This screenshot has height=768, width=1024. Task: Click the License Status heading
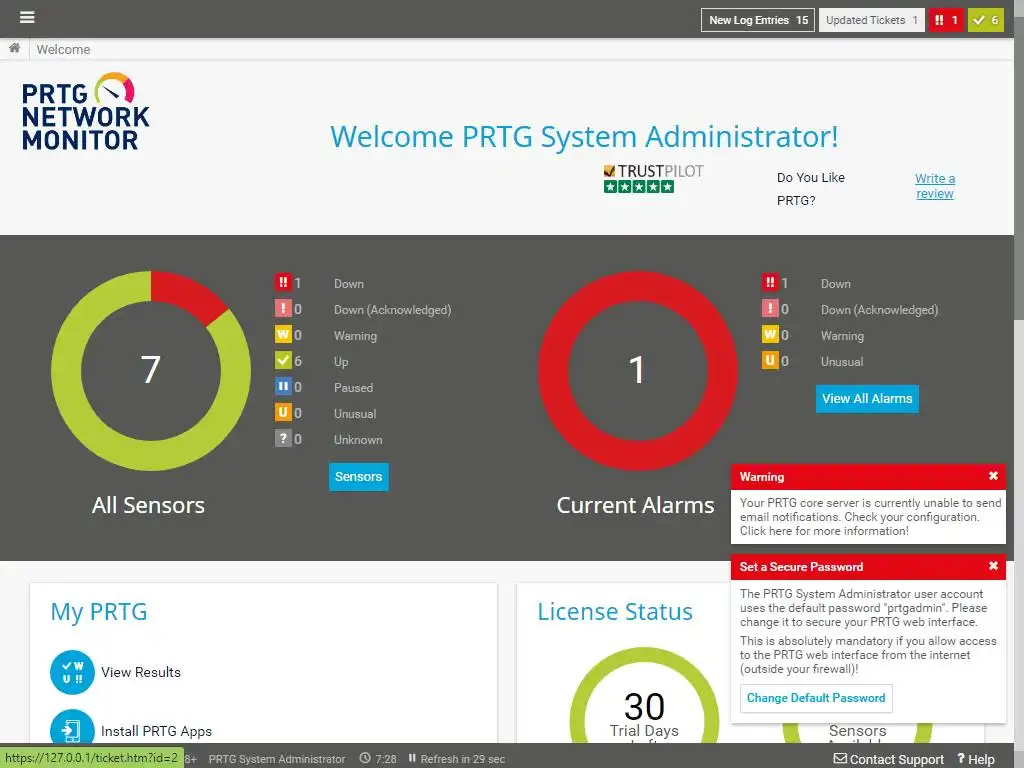[615, 612]
